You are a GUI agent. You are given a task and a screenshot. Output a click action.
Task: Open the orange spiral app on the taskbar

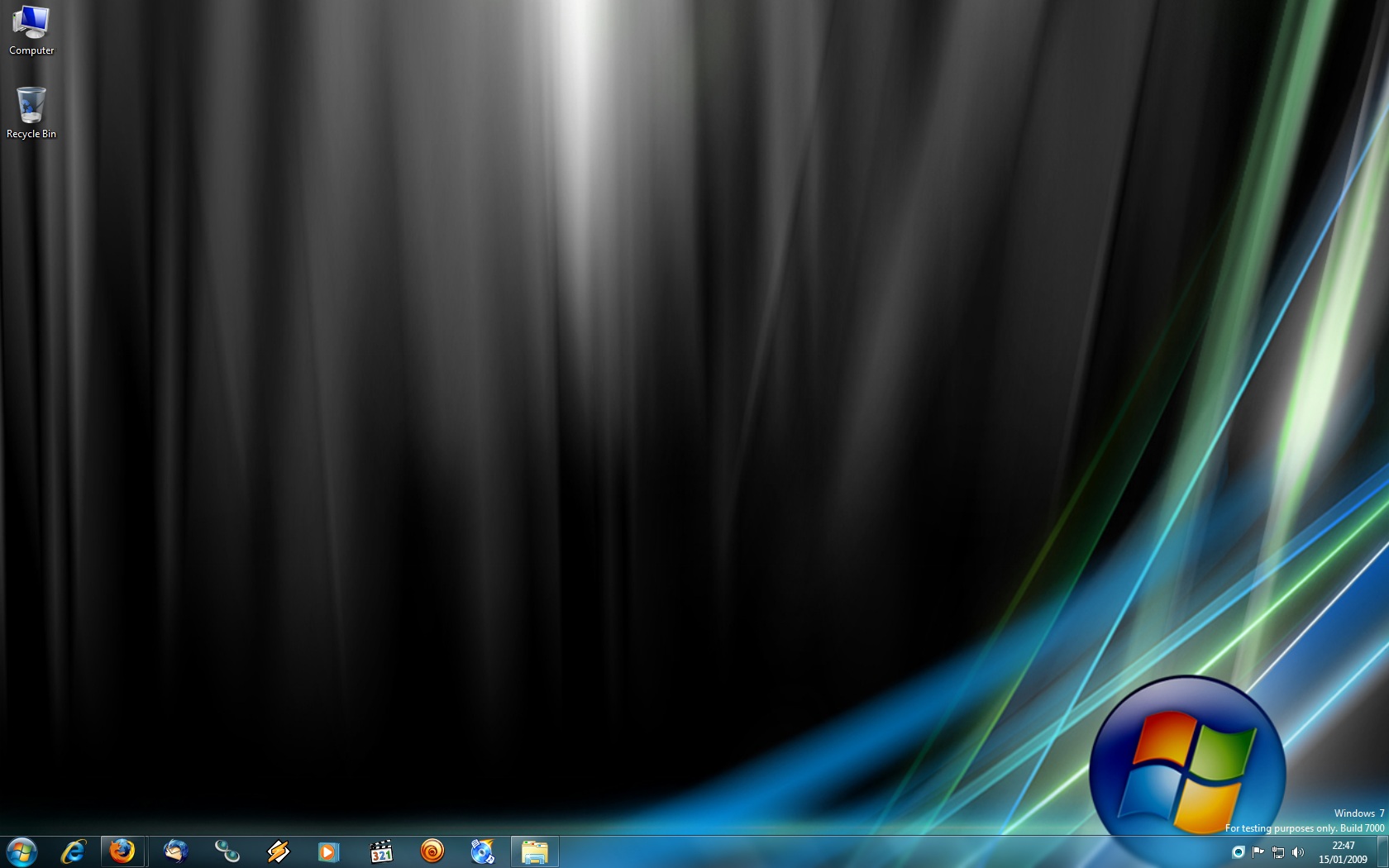coord(432,851)
